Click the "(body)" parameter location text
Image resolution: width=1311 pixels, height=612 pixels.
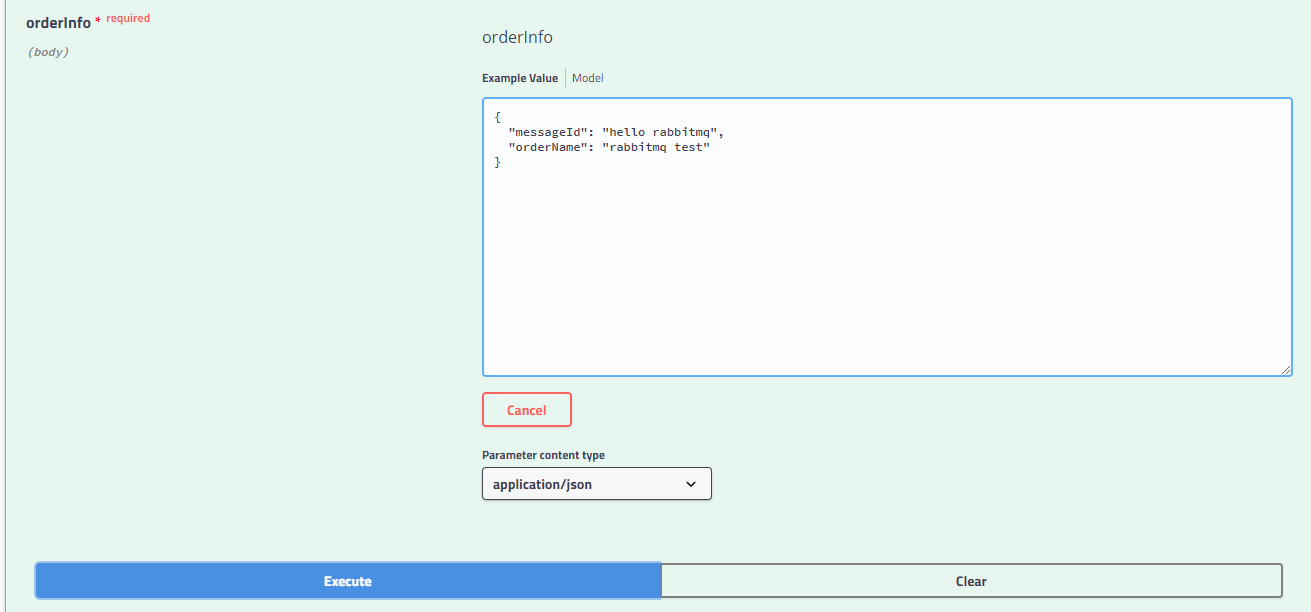48,51
